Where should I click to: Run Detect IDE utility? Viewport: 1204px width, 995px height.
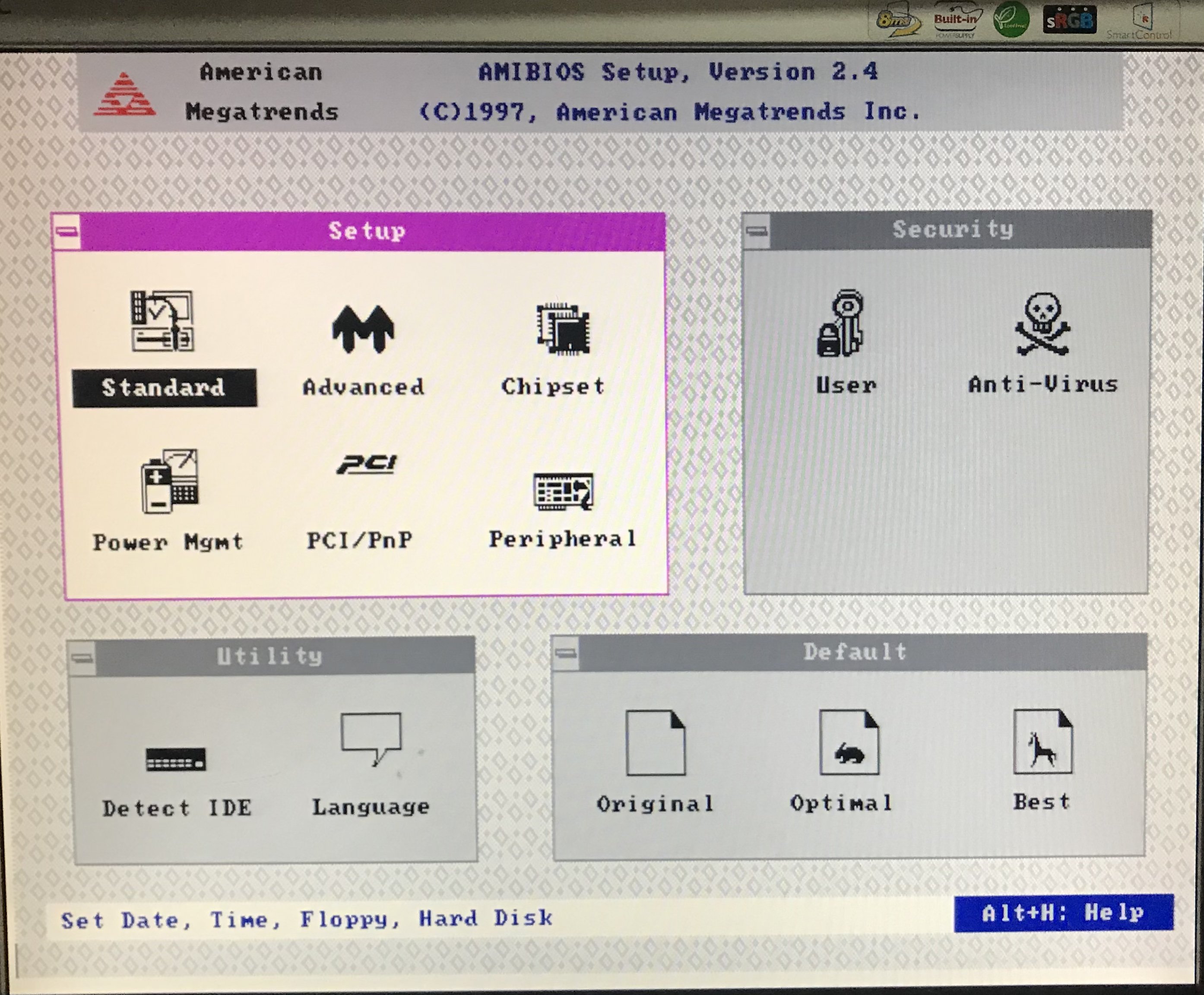tap(175, 760)
